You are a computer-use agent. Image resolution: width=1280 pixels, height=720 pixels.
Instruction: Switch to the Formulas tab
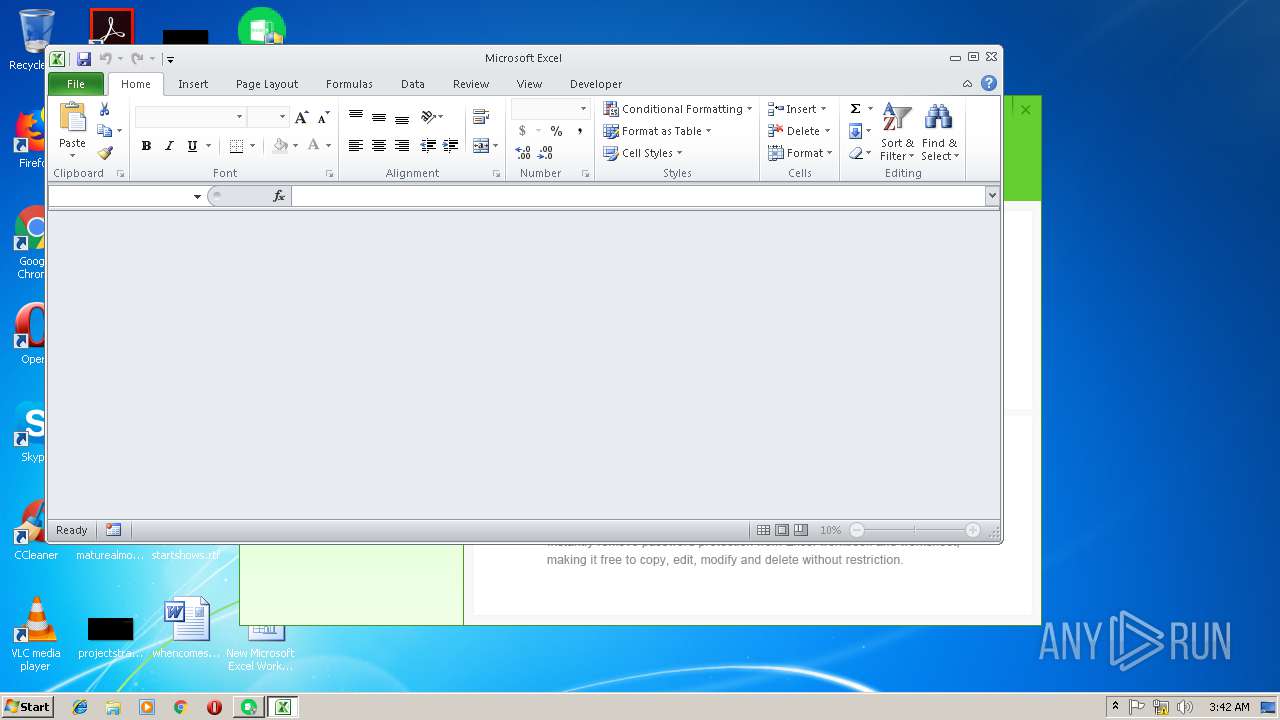point(349,84)
